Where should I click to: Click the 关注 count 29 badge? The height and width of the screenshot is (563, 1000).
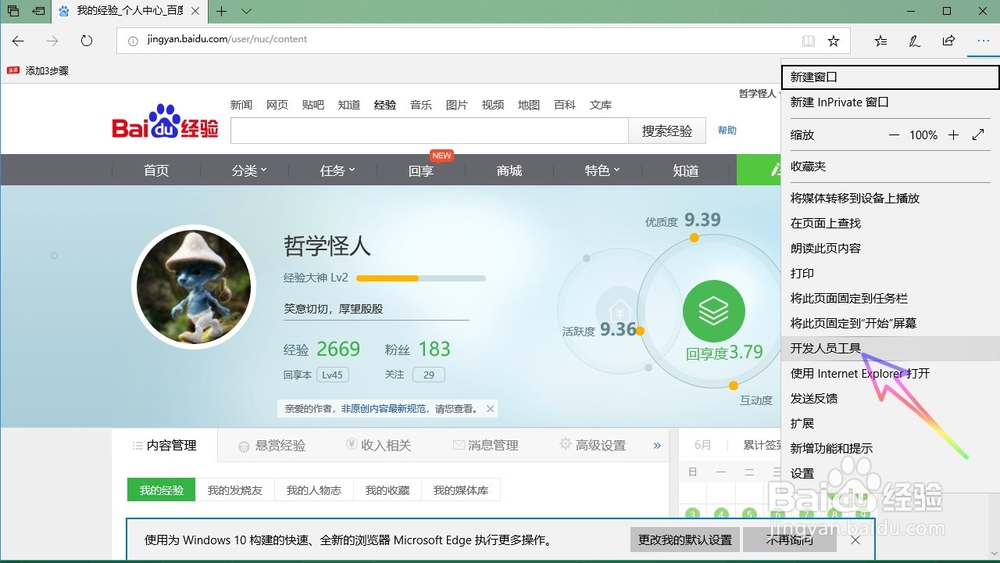tap(429, 375)
